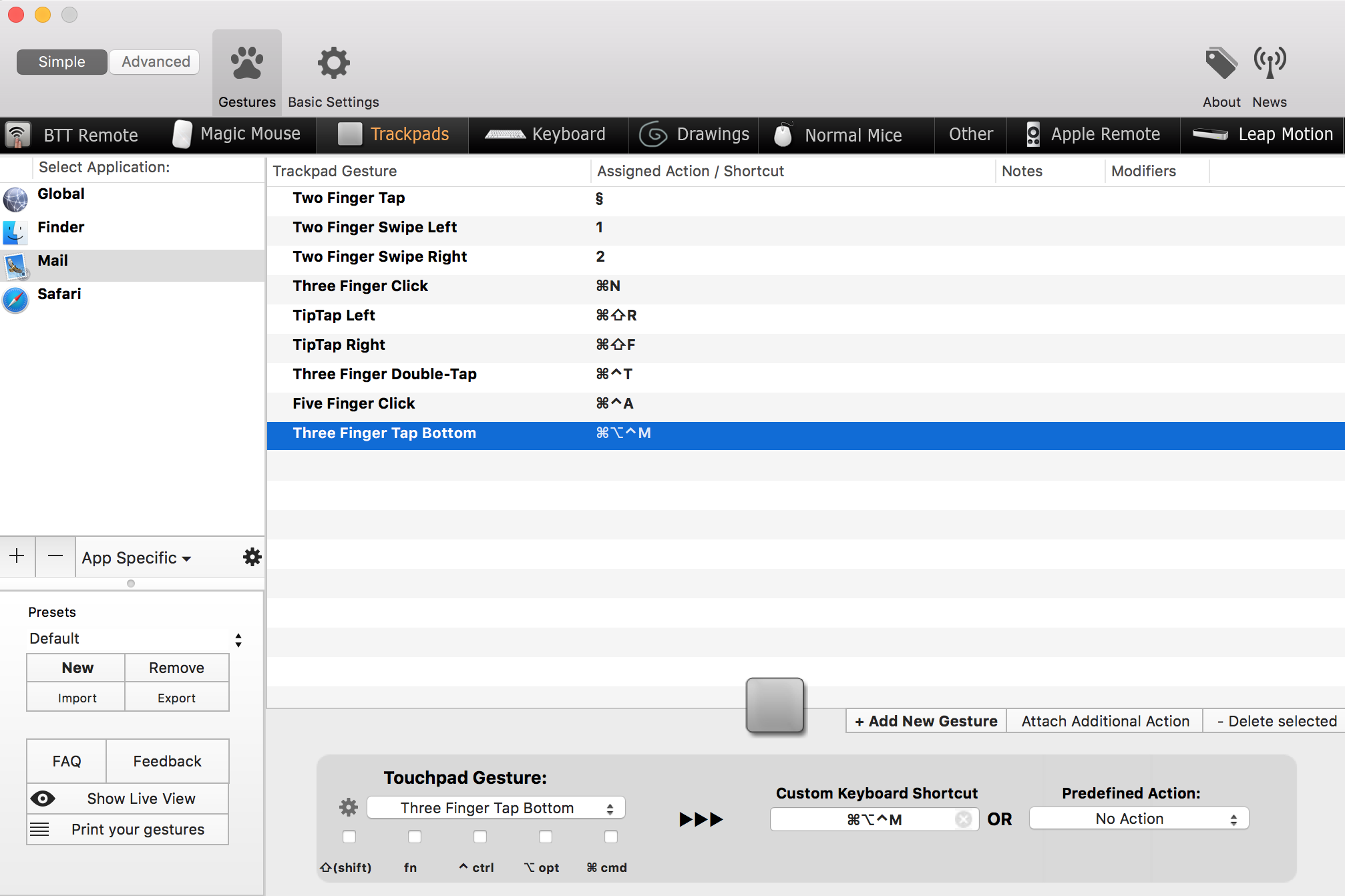Enable the fn modifier checkbox
This screenshot has width=1345, height=896.
point(415,837)
